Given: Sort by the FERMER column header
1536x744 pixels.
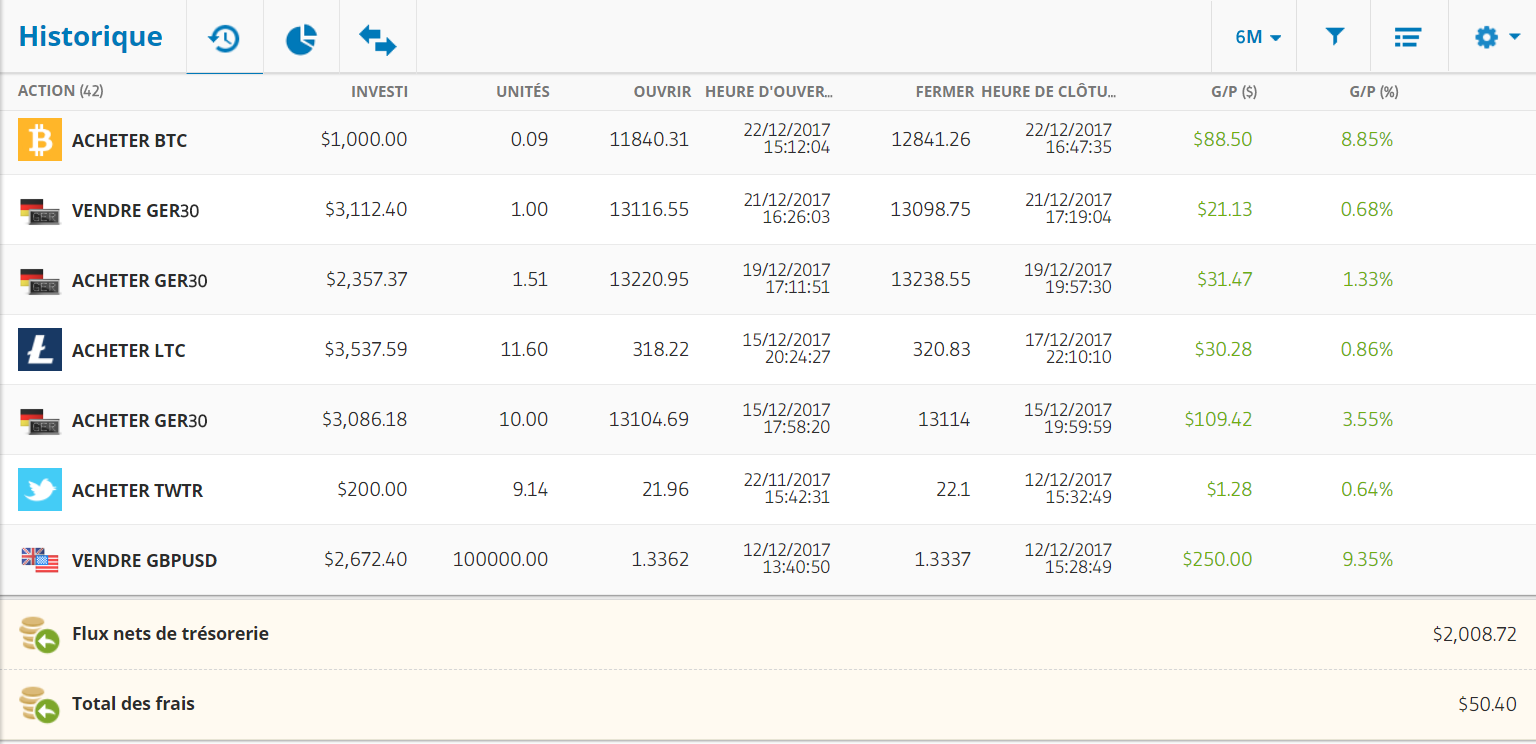Looking at the screenshot, I should pyautogui.click(x=944, y=91).
